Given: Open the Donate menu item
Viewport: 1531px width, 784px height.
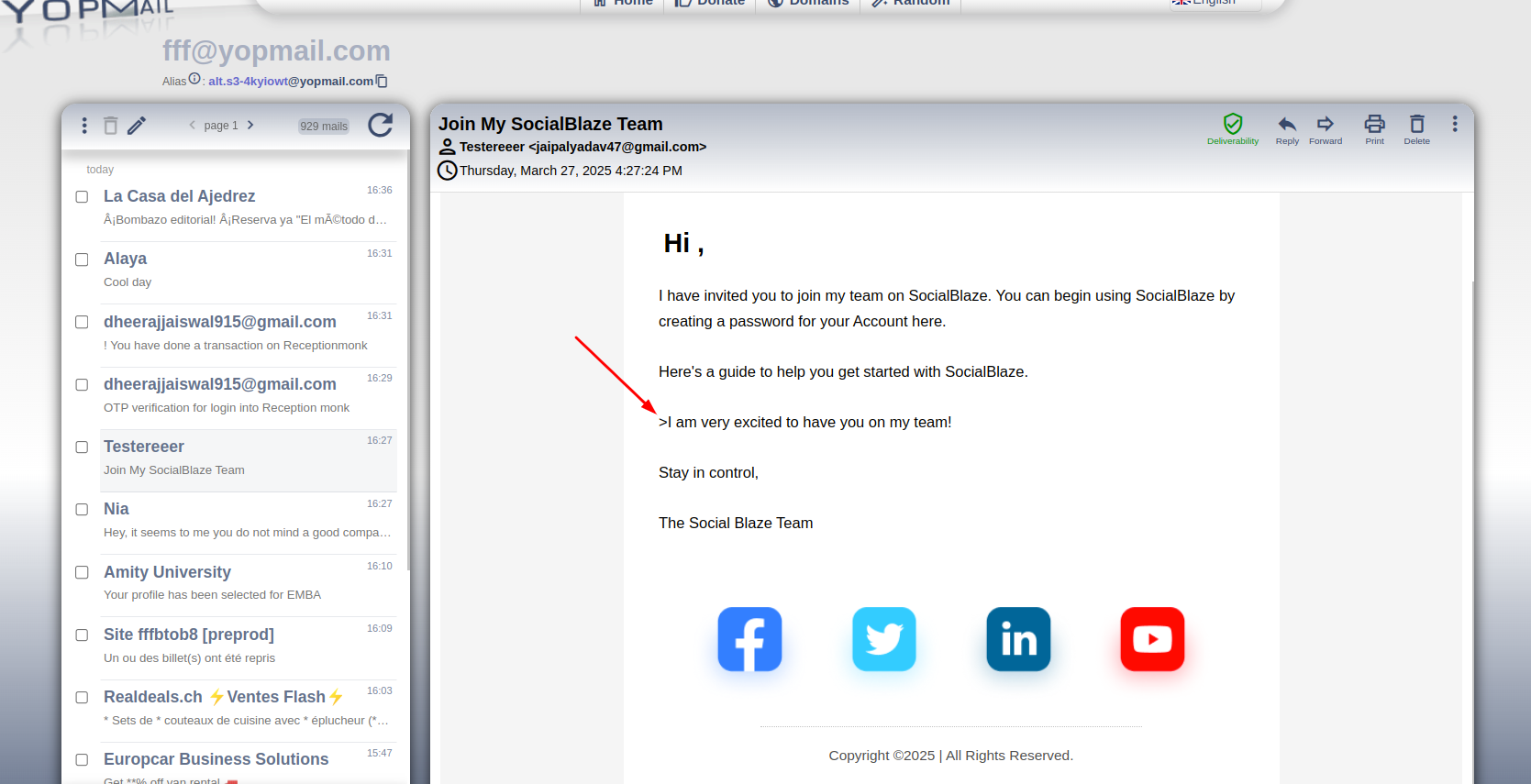Looking at the screenshot, I should click(x=709, y=3).
